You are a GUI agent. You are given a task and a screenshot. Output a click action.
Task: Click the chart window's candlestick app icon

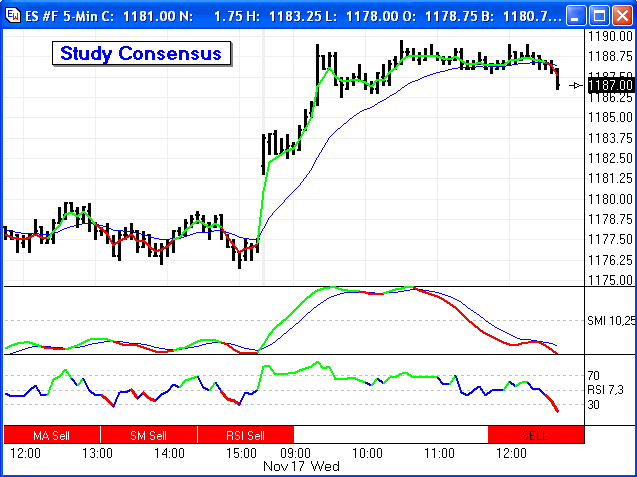[15, 14]
